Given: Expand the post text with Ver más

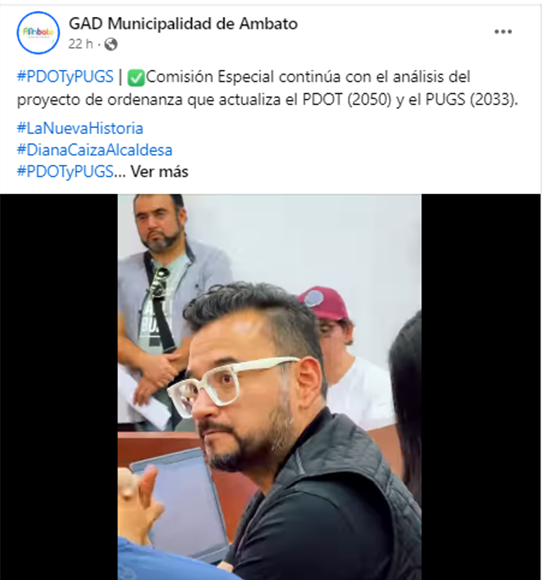Looking at the screenshot, I should point(159,172).
